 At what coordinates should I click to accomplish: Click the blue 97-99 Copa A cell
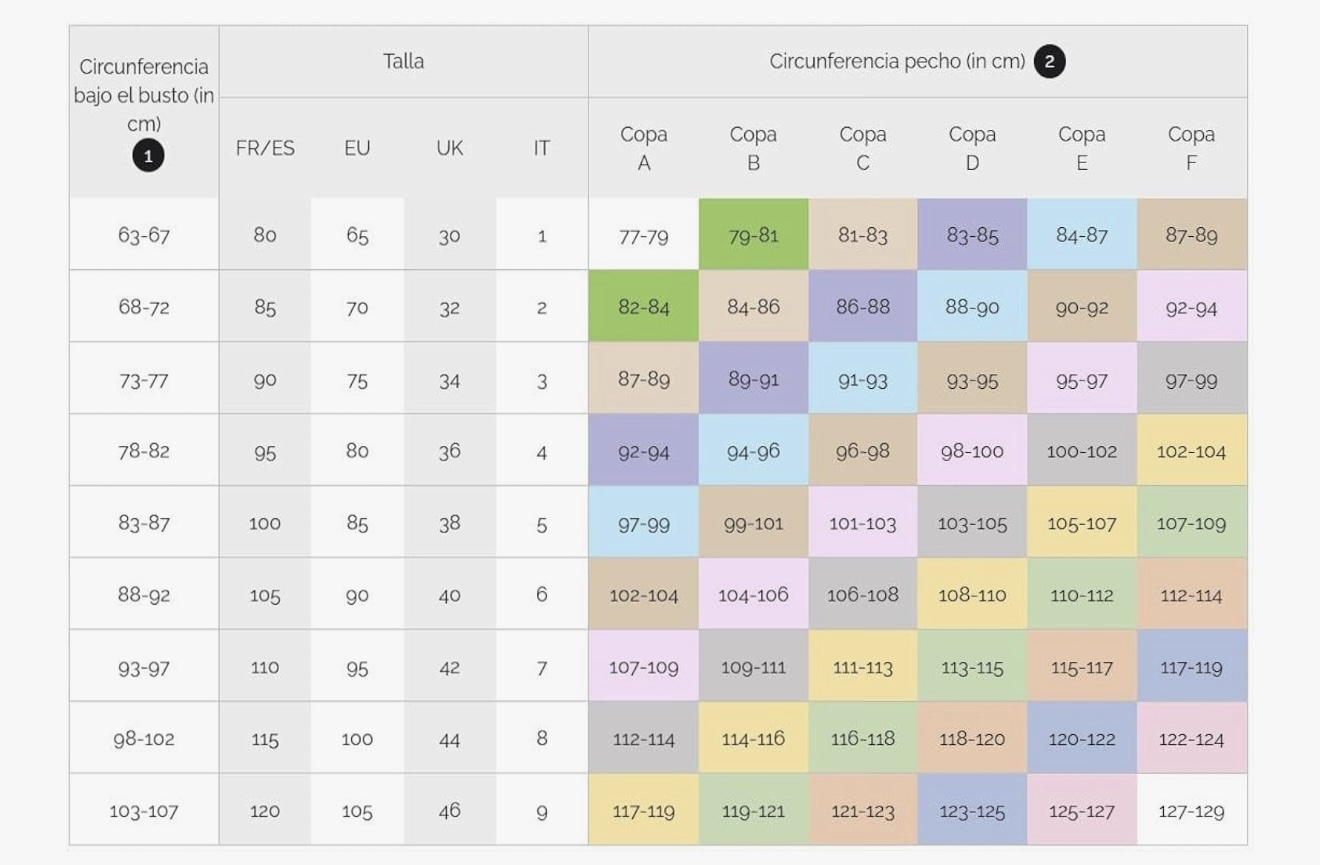[x=643, y=523]
